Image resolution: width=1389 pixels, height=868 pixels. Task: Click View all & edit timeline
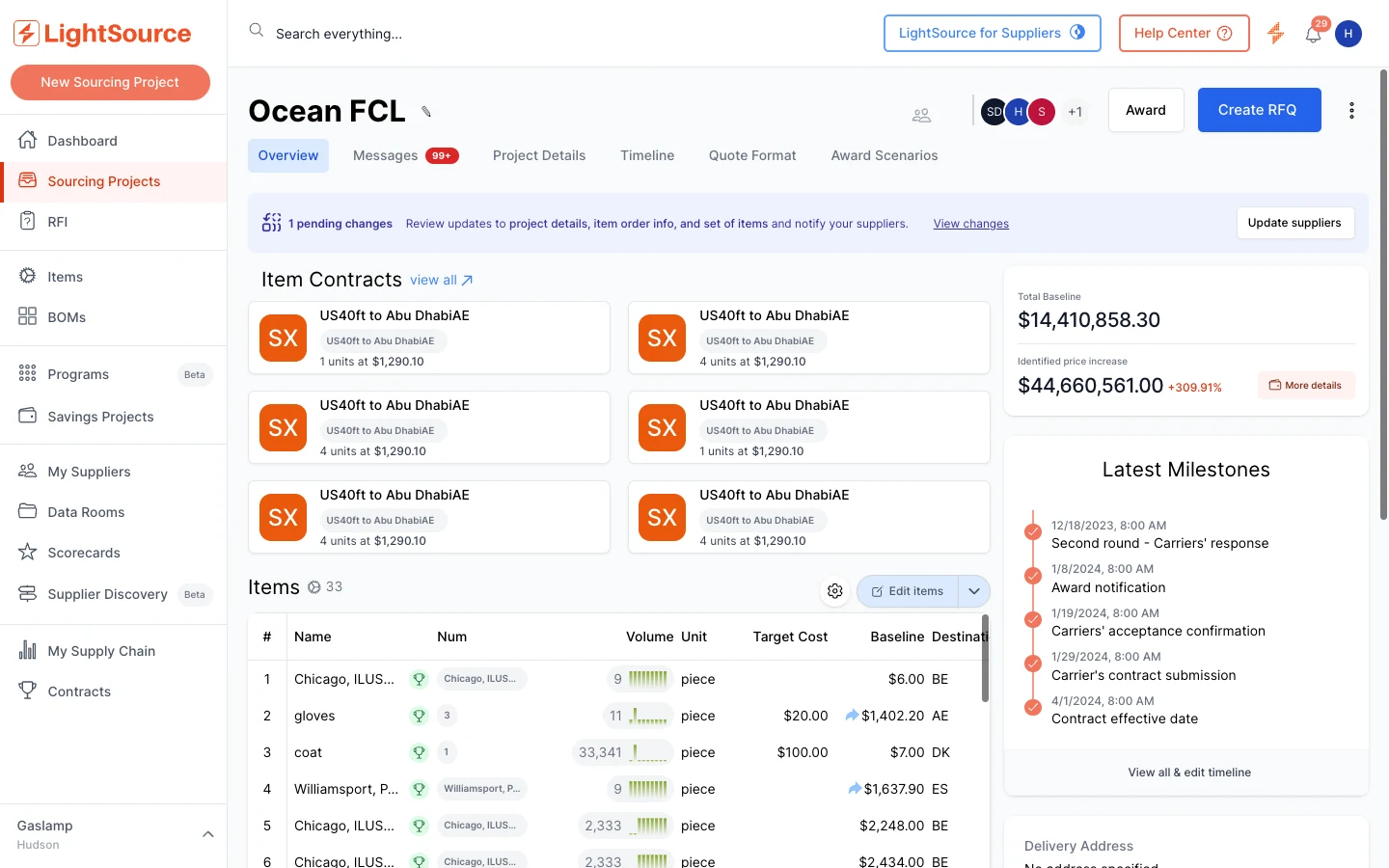pos(1188,773)
